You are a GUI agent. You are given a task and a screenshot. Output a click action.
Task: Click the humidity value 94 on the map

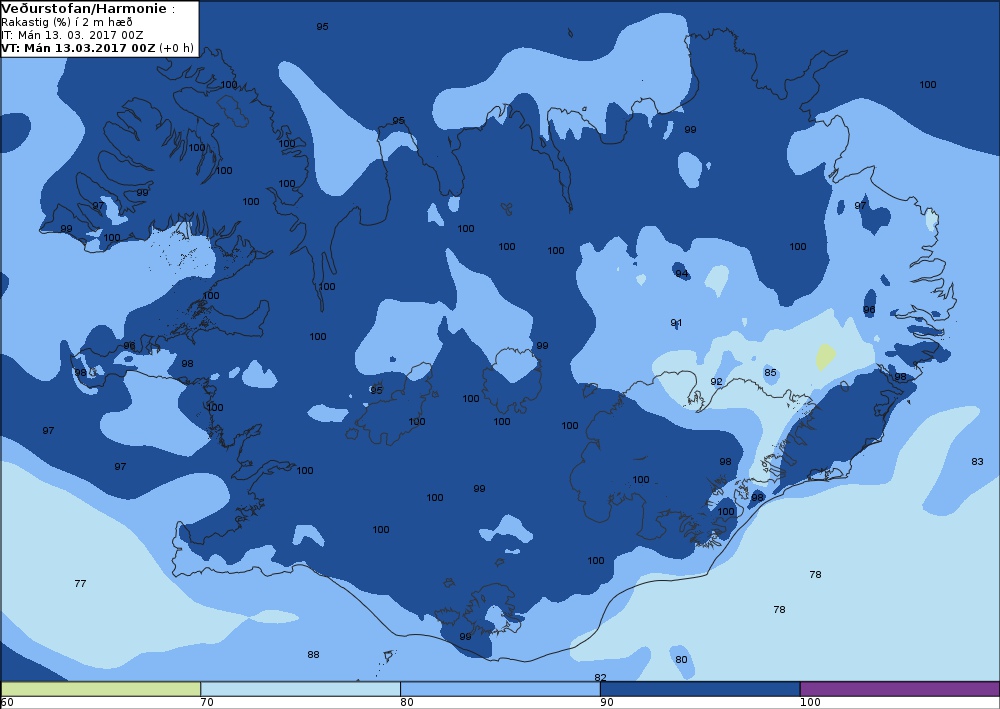tap(682, 274)
